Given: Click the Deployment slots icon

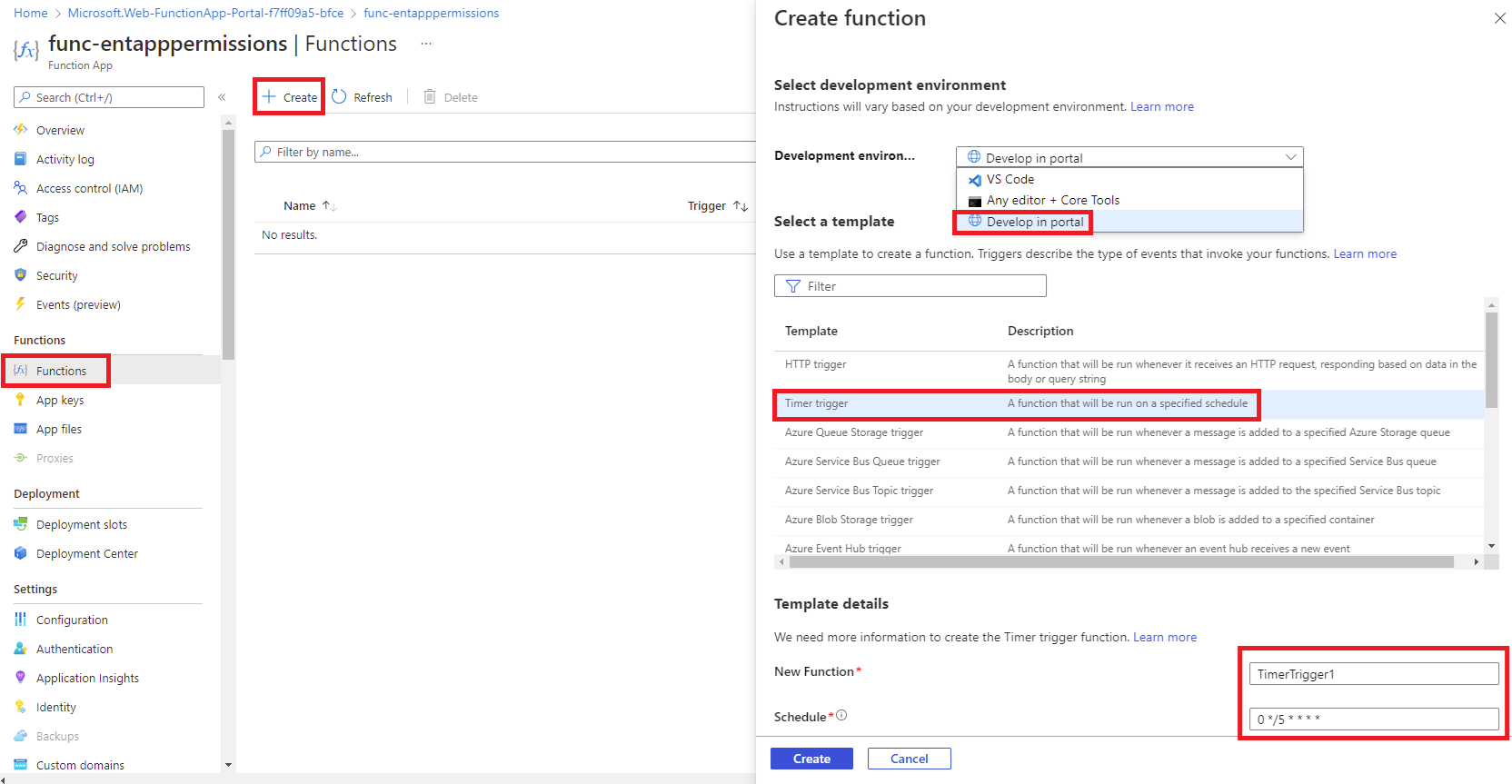Looking at the screenshot, I should coord(21,524).
